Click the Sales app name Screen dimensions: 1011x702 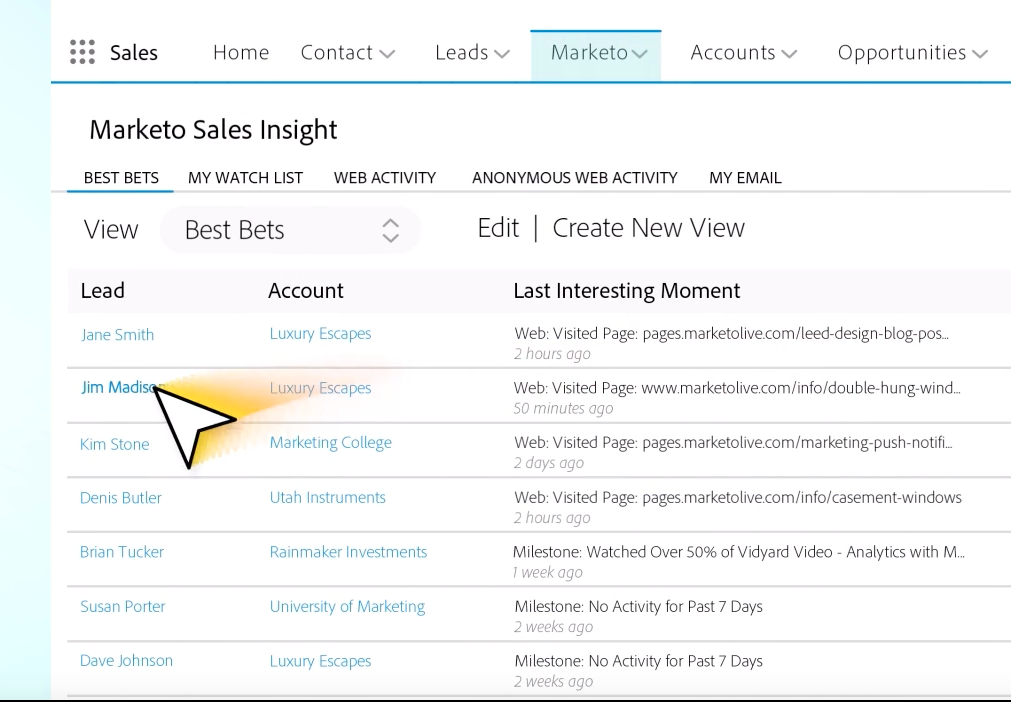tap(133, 53)
